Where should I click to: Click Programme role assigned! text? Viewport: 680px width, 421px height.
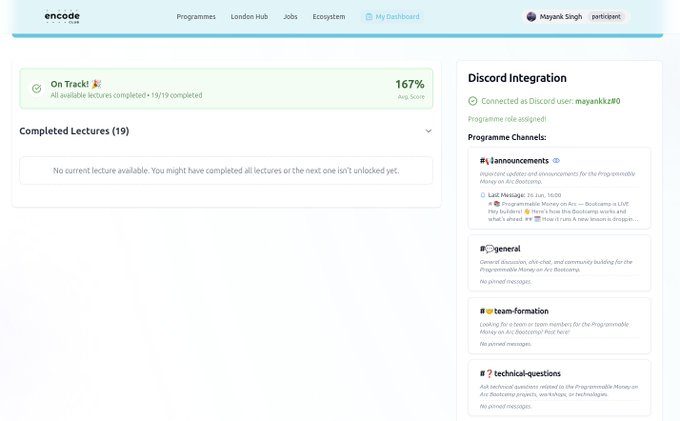(x=507, y=119)
